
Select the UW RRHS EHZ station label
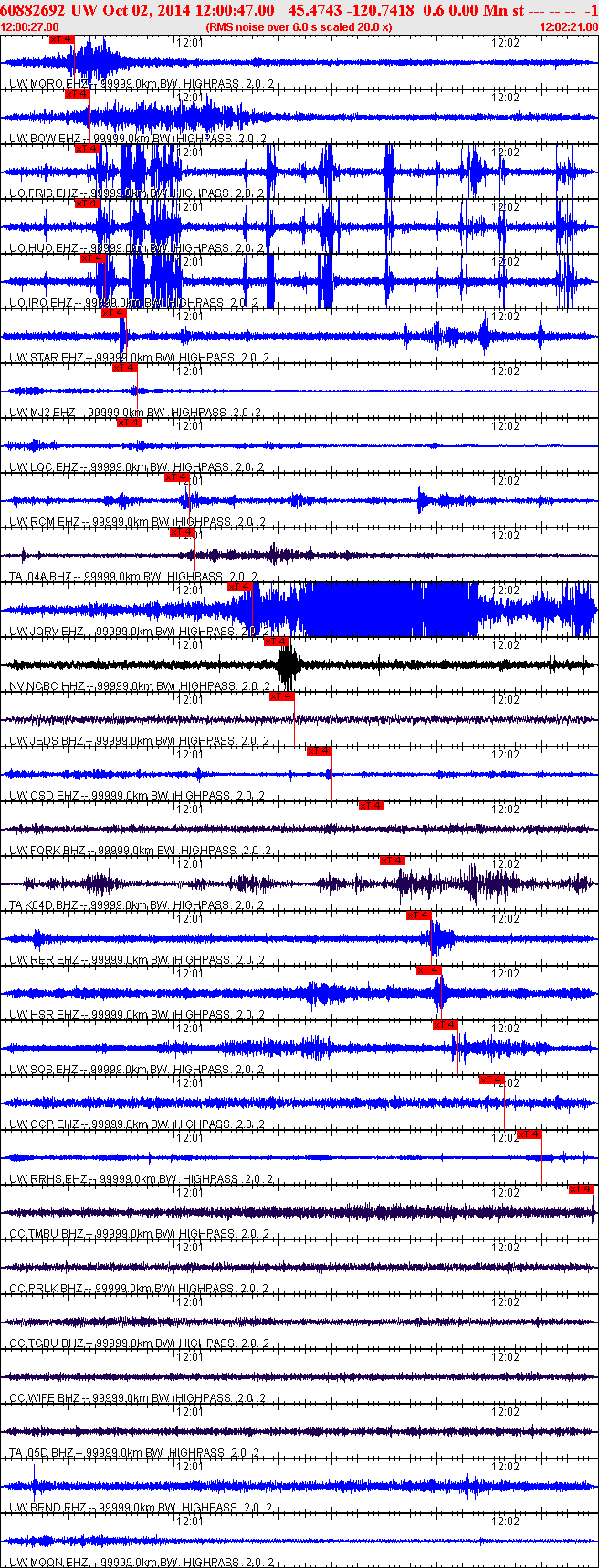point(47,1179)
